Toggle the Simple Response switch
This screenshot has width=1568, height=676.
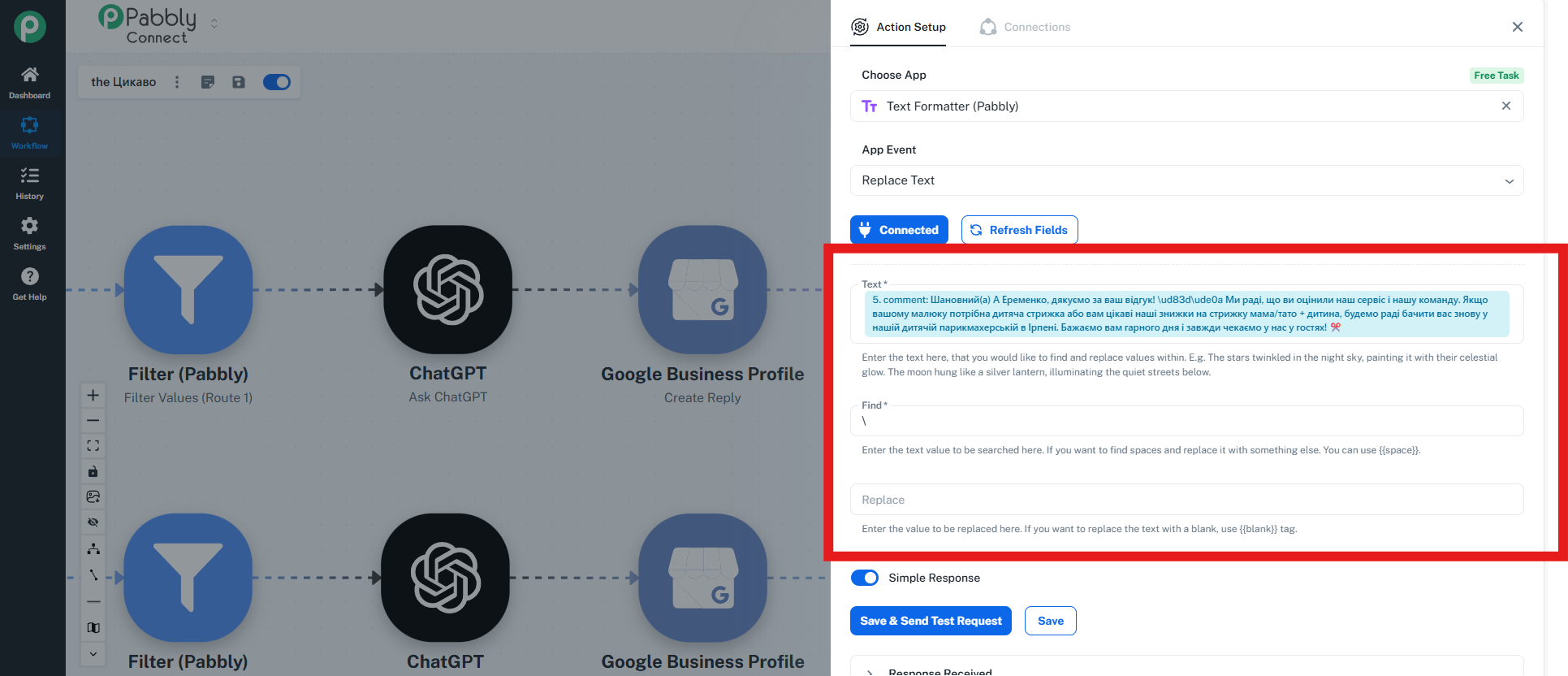coord(865,578)
